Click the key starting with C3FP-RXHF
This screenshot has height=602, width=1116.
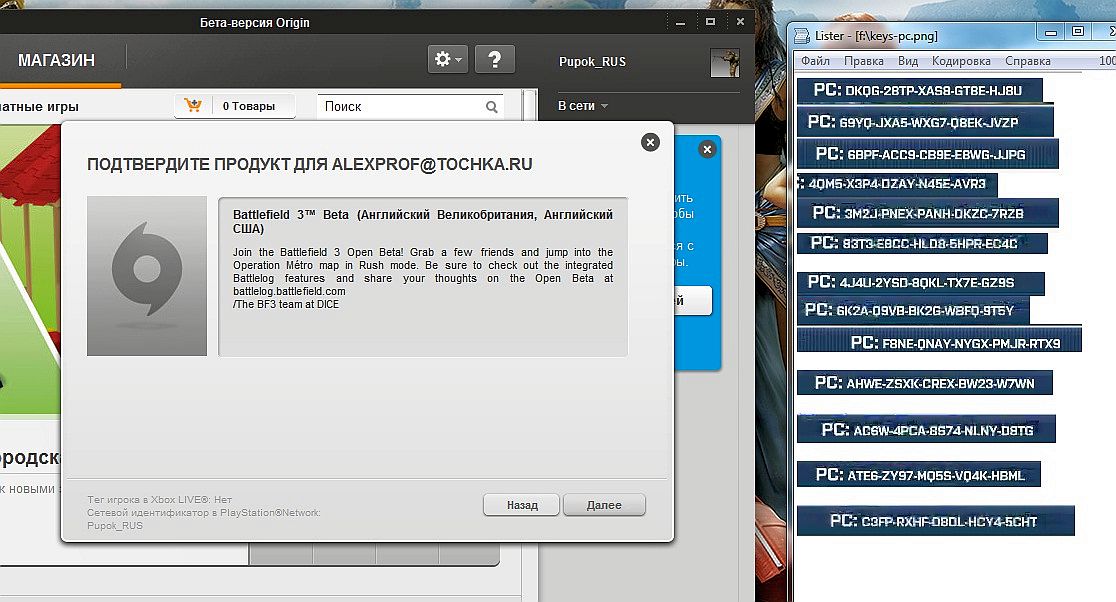click(x=935, y=521)
